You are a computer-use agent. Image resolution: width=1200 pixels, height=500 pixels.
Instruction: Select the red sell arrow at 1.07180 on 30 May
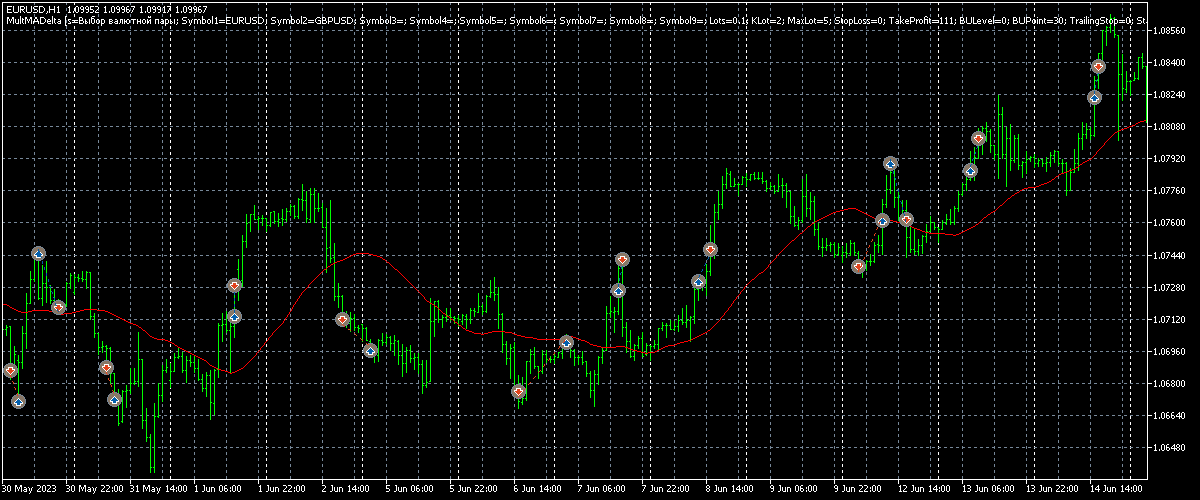click(58, 307)
